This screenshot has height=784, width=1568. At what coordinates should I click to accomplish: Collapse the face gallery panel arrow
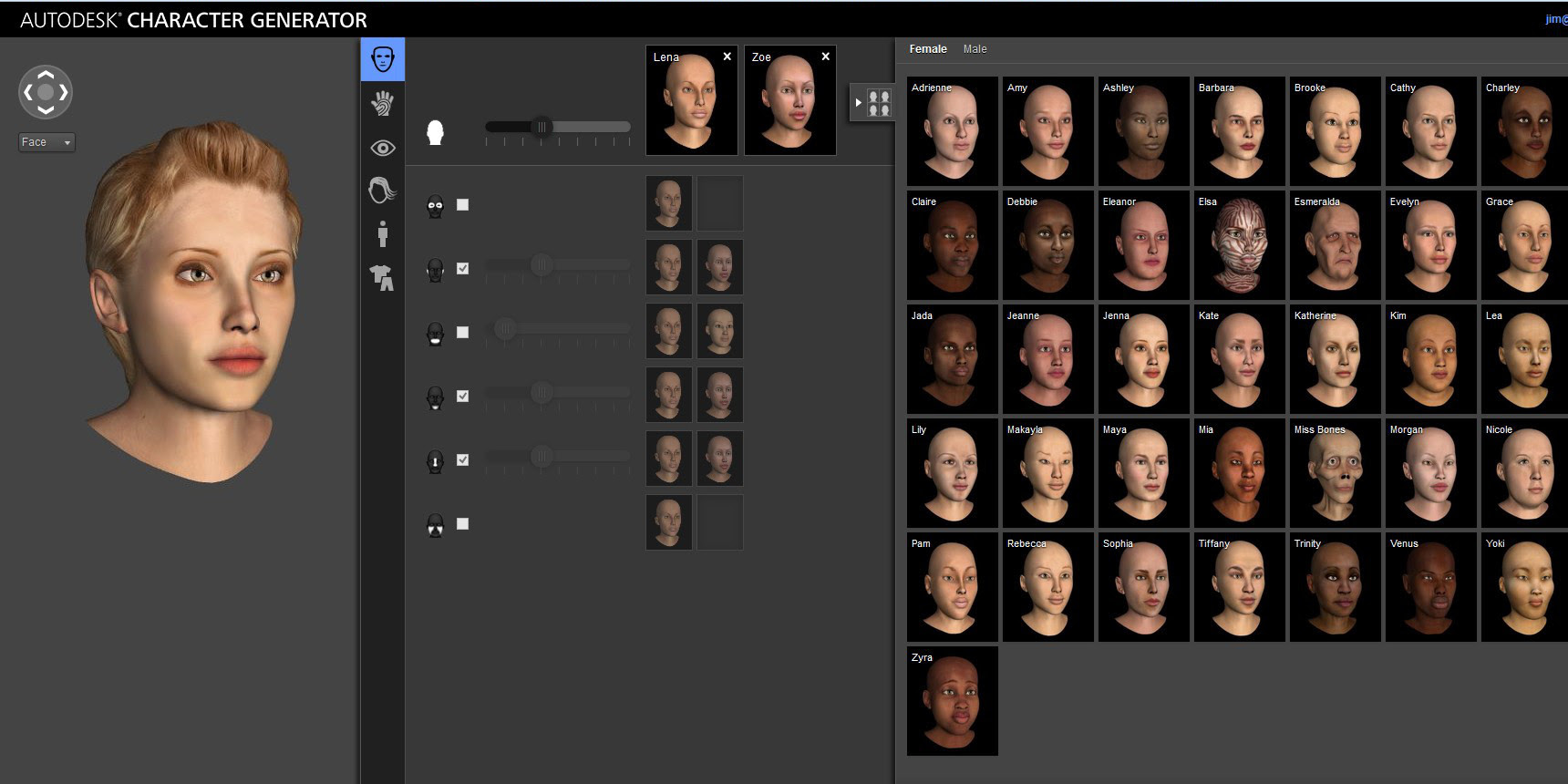pyautogui.click(x=859, y=102)
